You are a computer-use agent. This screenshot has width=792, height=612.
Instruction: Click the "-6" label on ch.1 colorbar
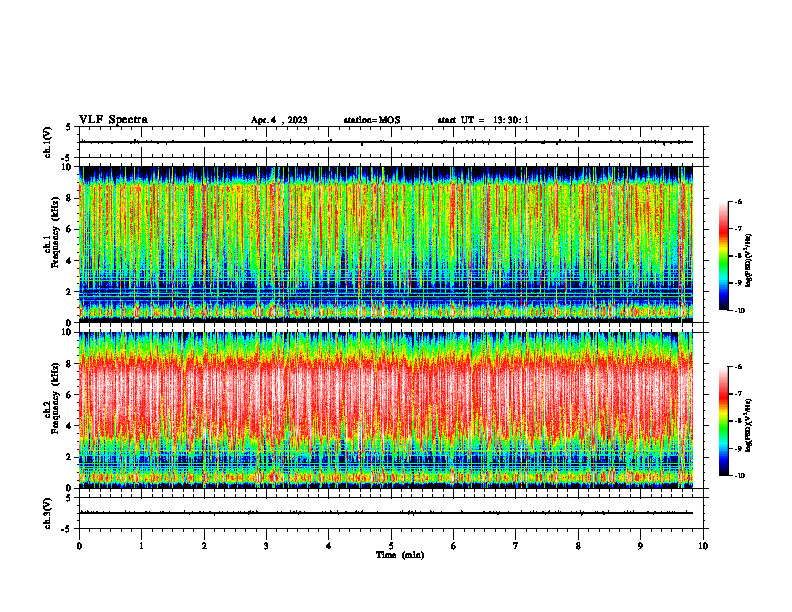point(739,202)
